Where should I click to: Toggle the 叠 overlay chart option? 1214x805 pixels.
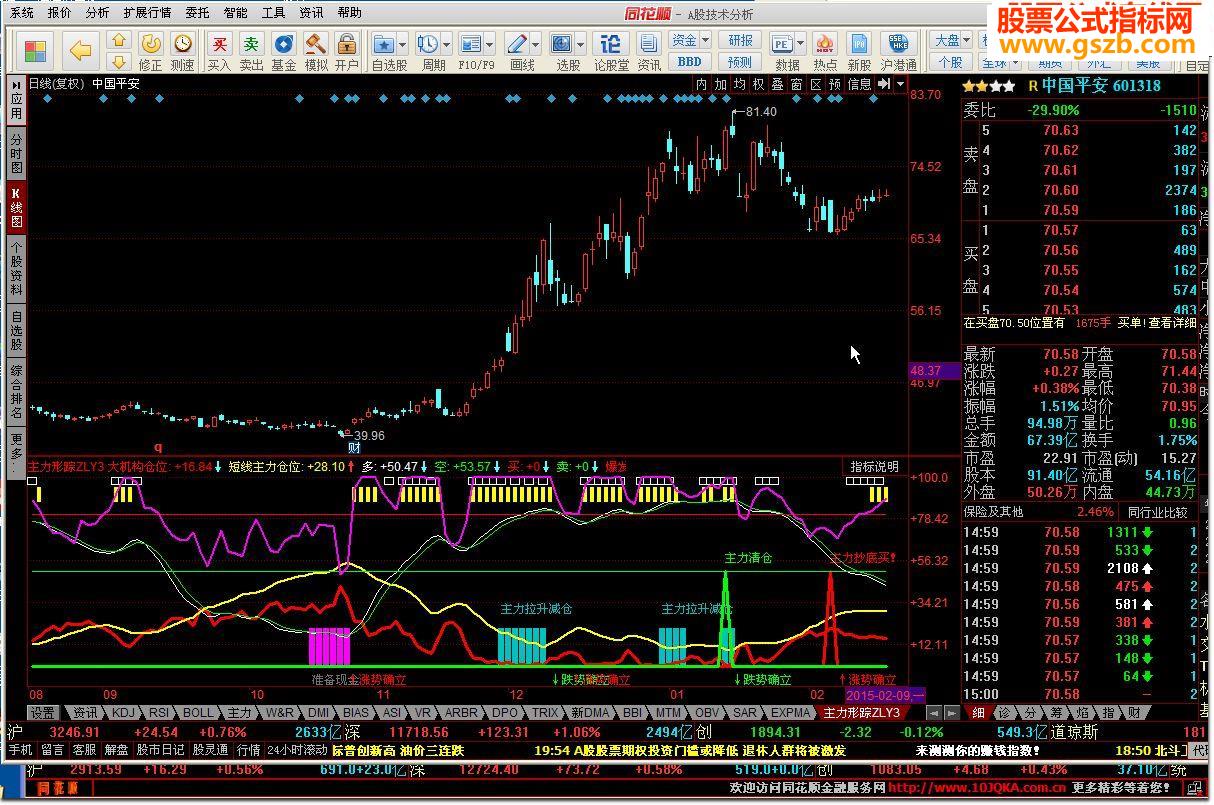coord(778,85)
